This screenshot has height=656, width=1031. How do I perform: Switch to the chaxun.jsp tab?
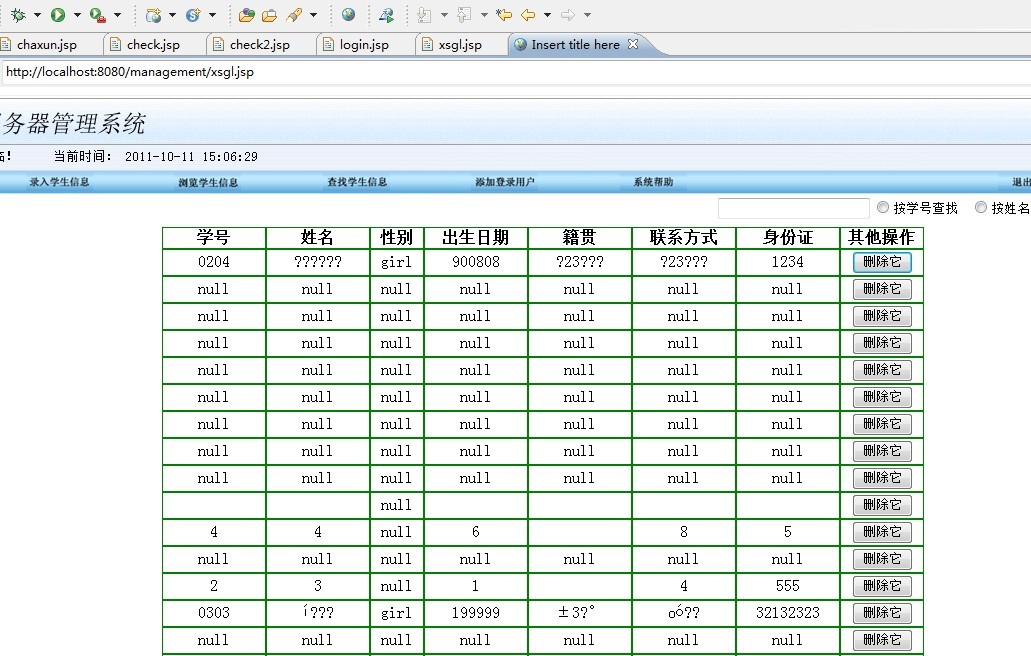(x=46, y=45)
